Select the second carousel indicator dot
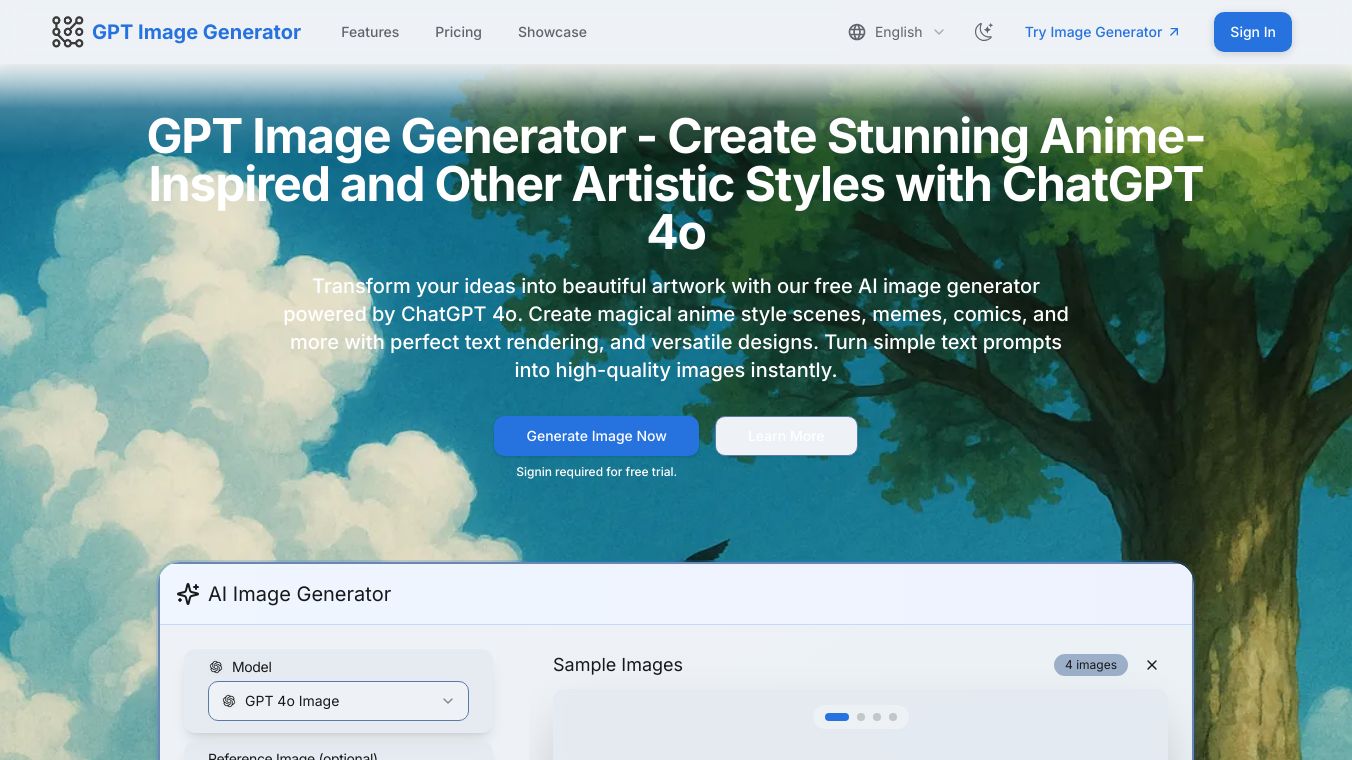 (x=861, y=717)
